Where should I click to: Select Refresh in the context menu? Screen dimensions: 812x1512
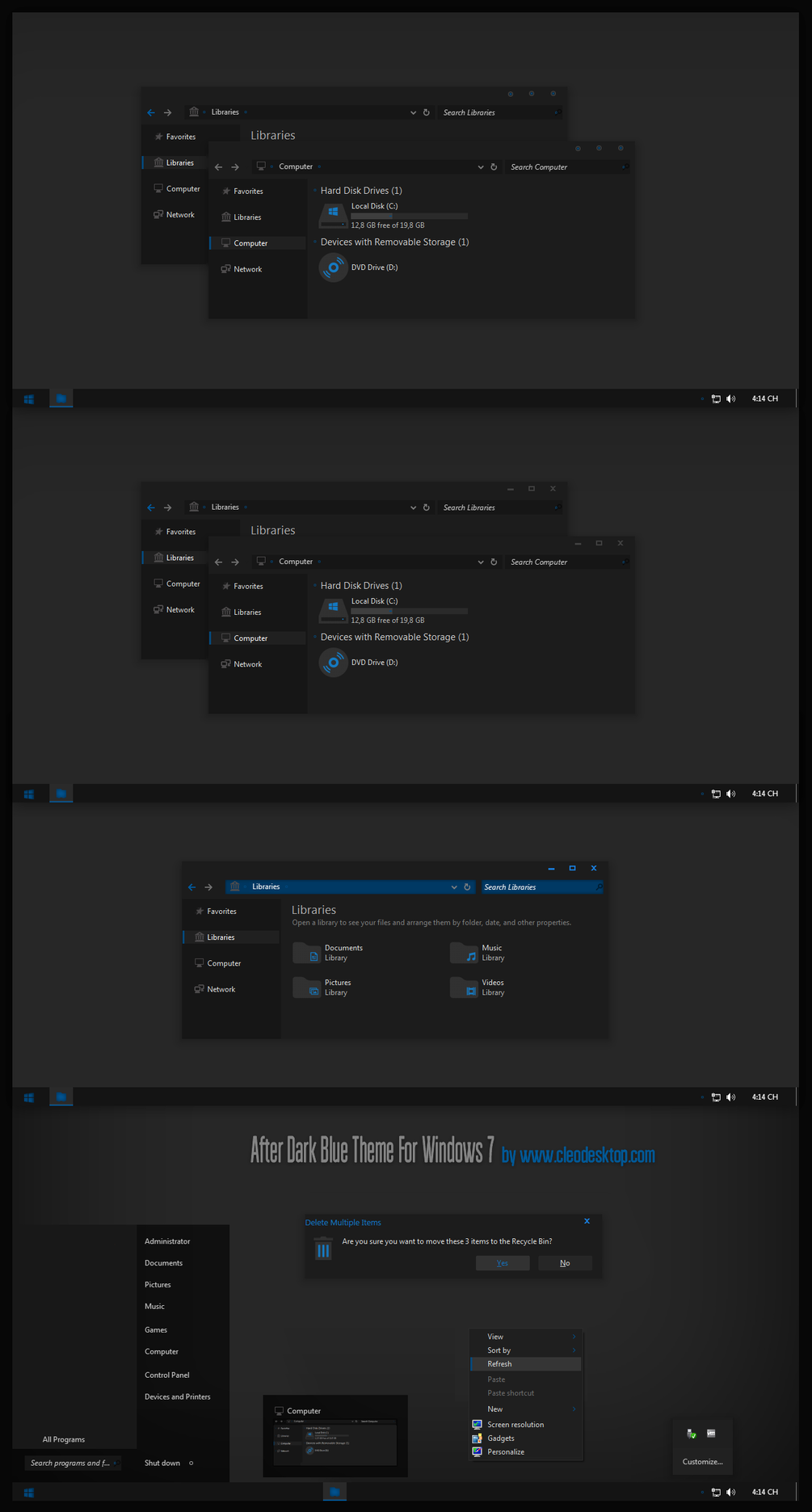tap(526, 1364)
